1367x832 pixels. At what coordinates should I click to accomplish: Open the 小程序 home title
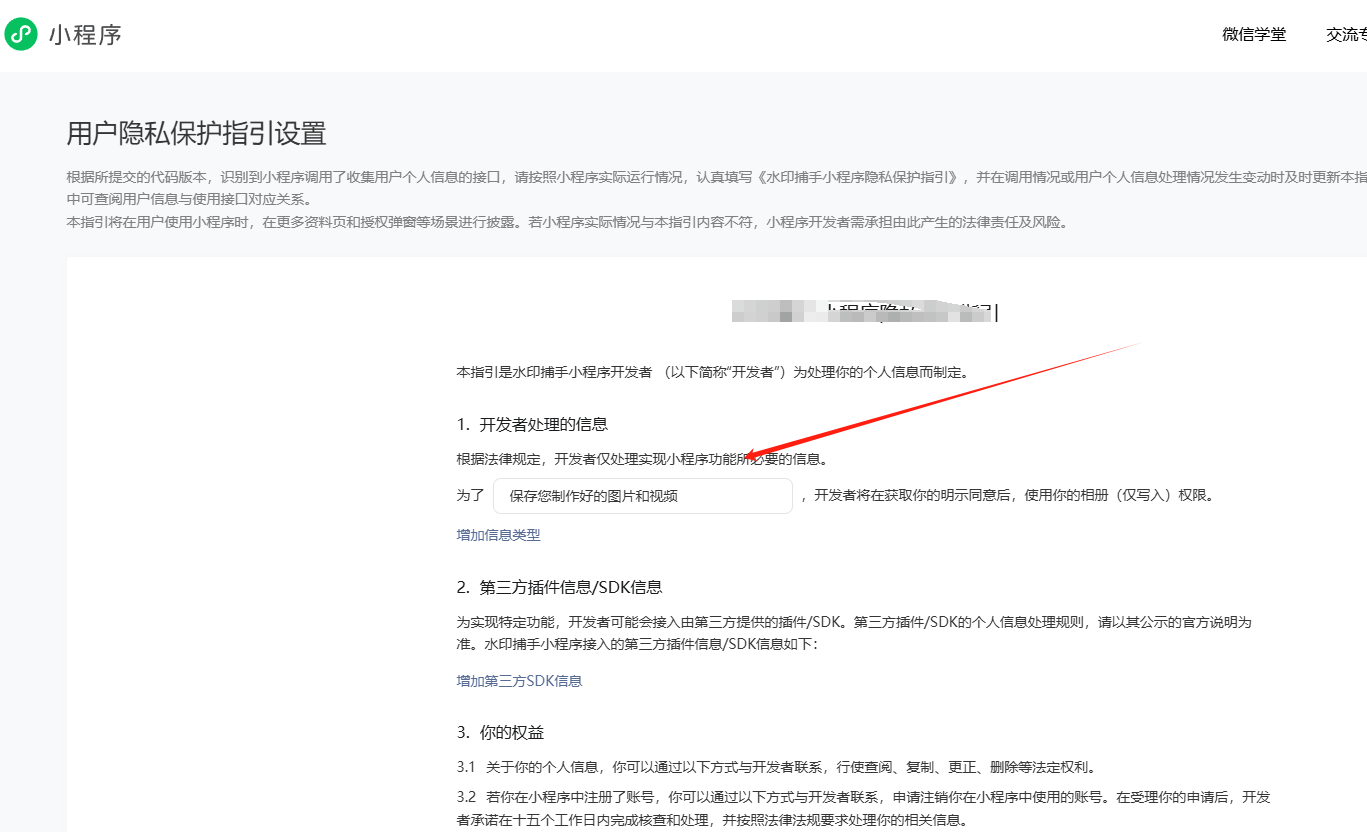tap(85, 35)
